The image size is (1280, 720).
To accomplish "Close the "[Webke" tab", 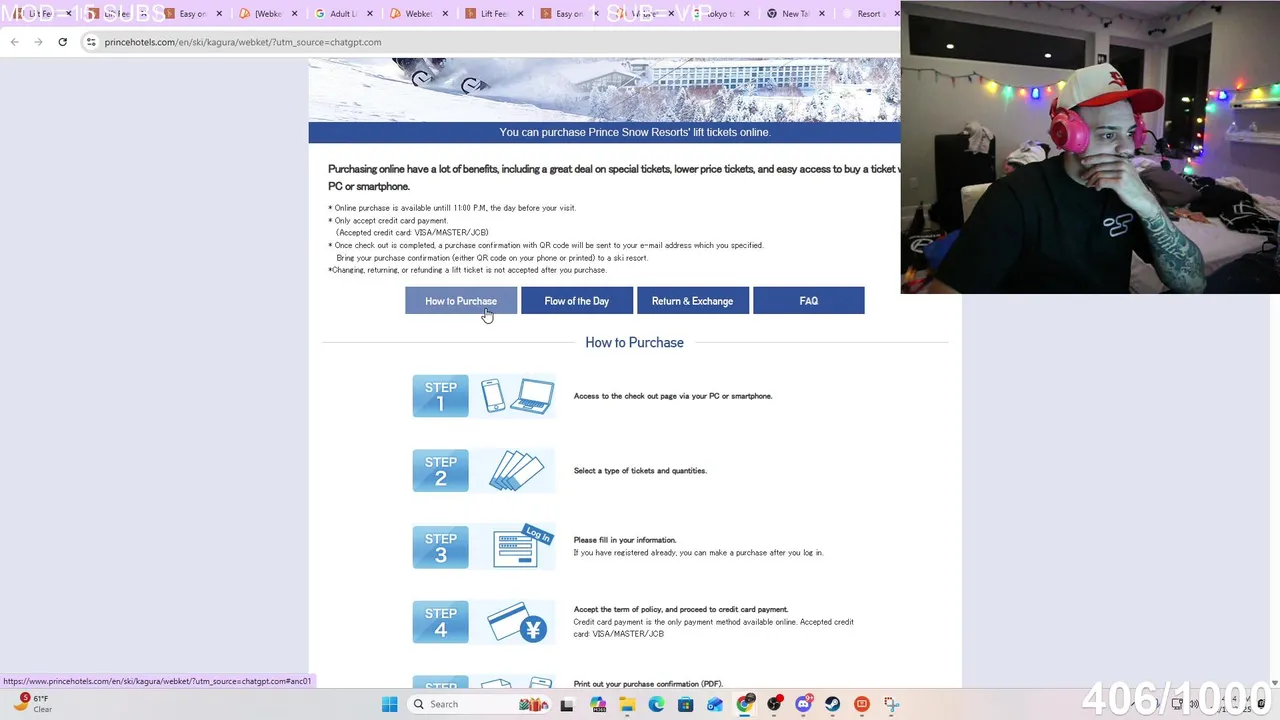I will (x=295, y=14).
